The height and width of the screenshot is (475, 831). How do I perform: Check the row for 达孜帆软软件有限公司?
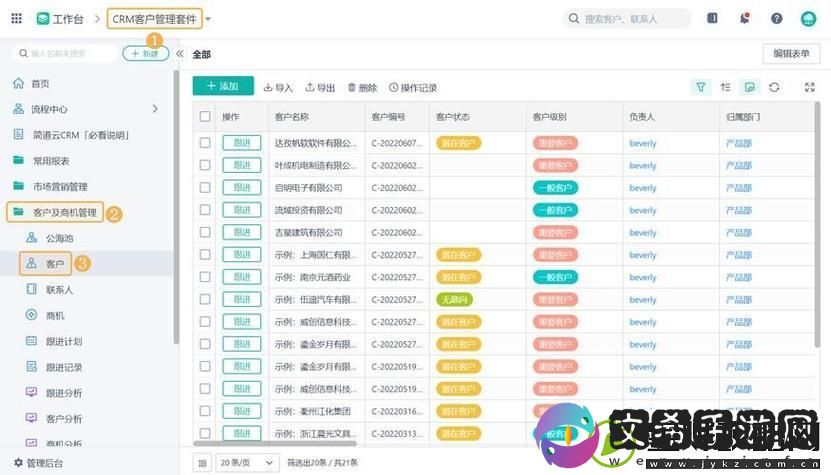point(205,143)
